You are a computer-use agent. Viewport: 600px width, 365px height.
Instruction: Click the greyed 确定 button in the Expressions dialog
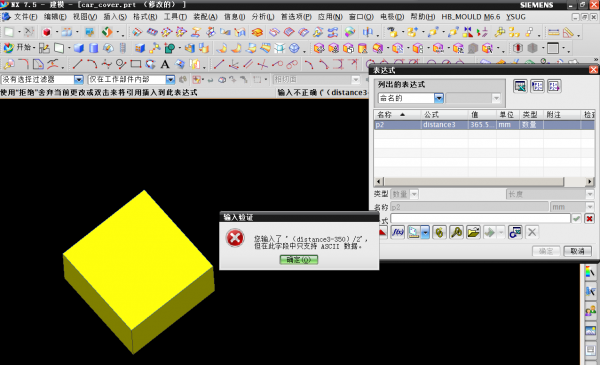click(546, 251)
